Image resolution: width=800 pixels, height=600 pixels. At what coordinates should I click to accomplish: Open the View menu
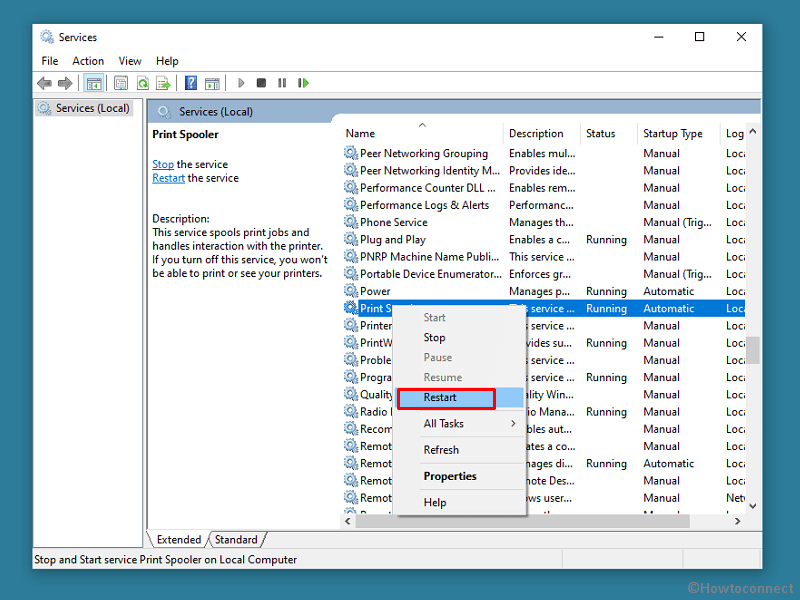[x=130, y=61]
